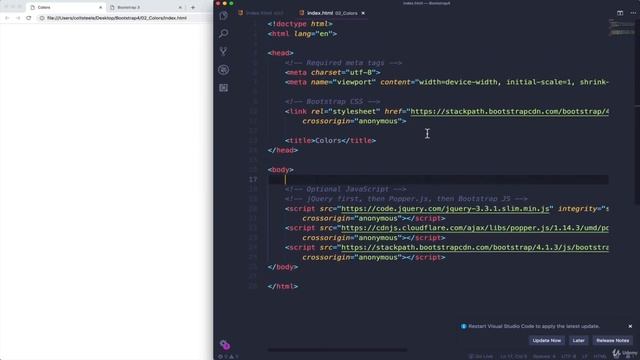
Task: Click the VS Code yellow minimize button
Action: tap(224, 3)
